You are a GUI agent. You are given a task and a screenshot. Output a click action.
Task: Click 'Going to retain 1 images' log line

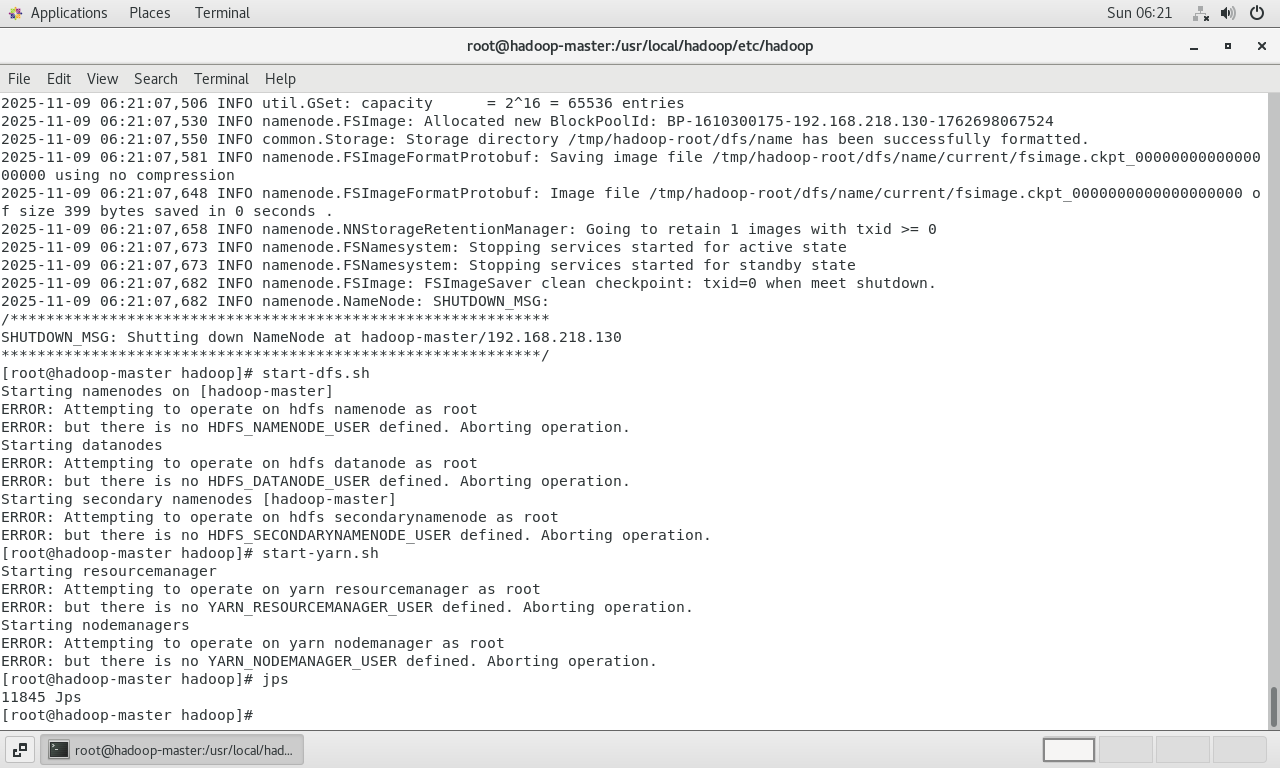(x=469, y=229)
